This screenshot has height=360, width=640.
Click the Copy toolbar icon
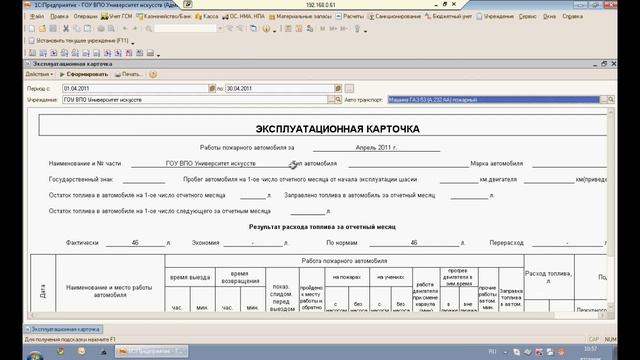(x=77, y=29)
